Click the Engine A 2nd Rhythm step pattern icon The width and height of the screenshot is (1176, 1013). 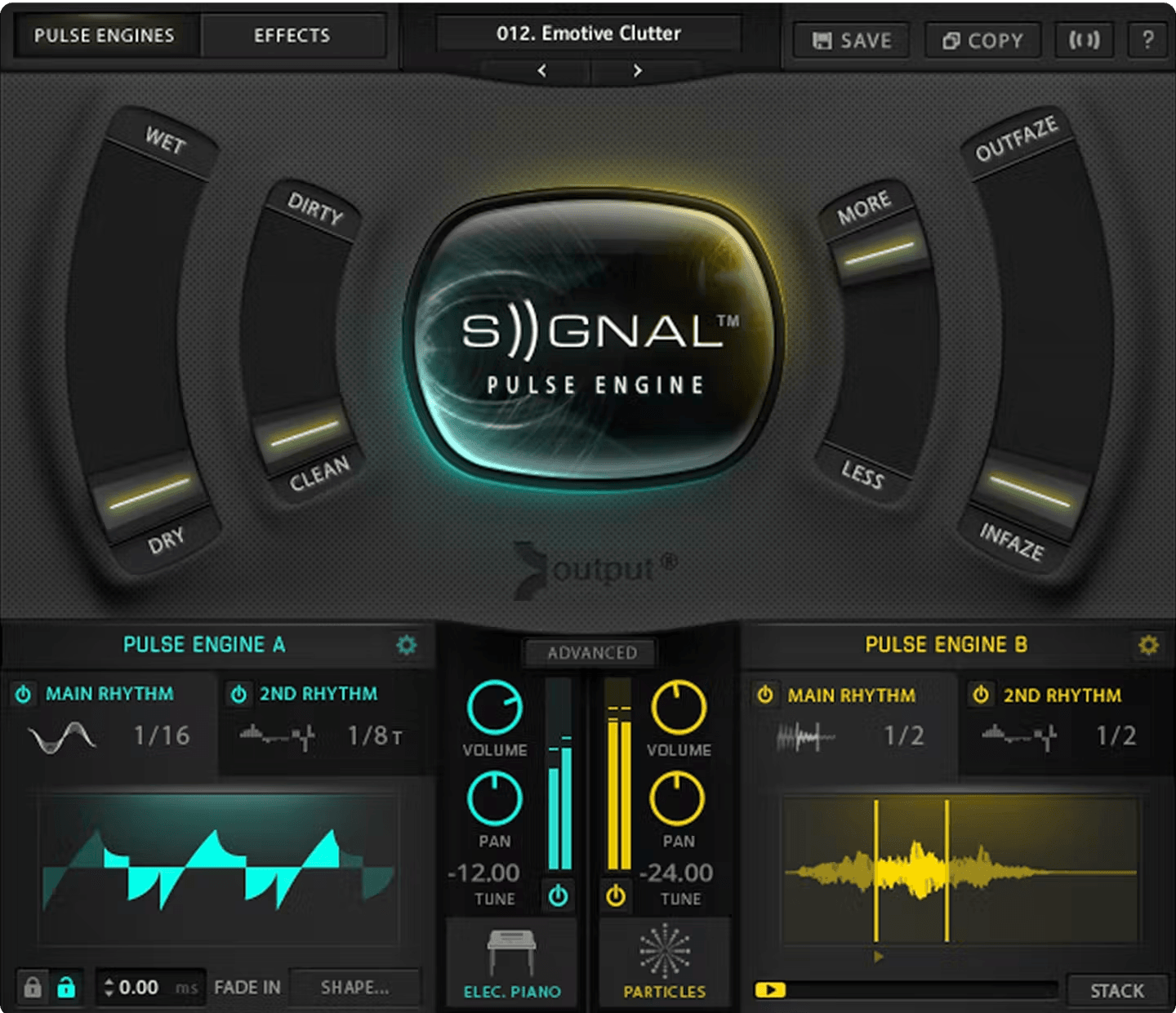point(278,736)
